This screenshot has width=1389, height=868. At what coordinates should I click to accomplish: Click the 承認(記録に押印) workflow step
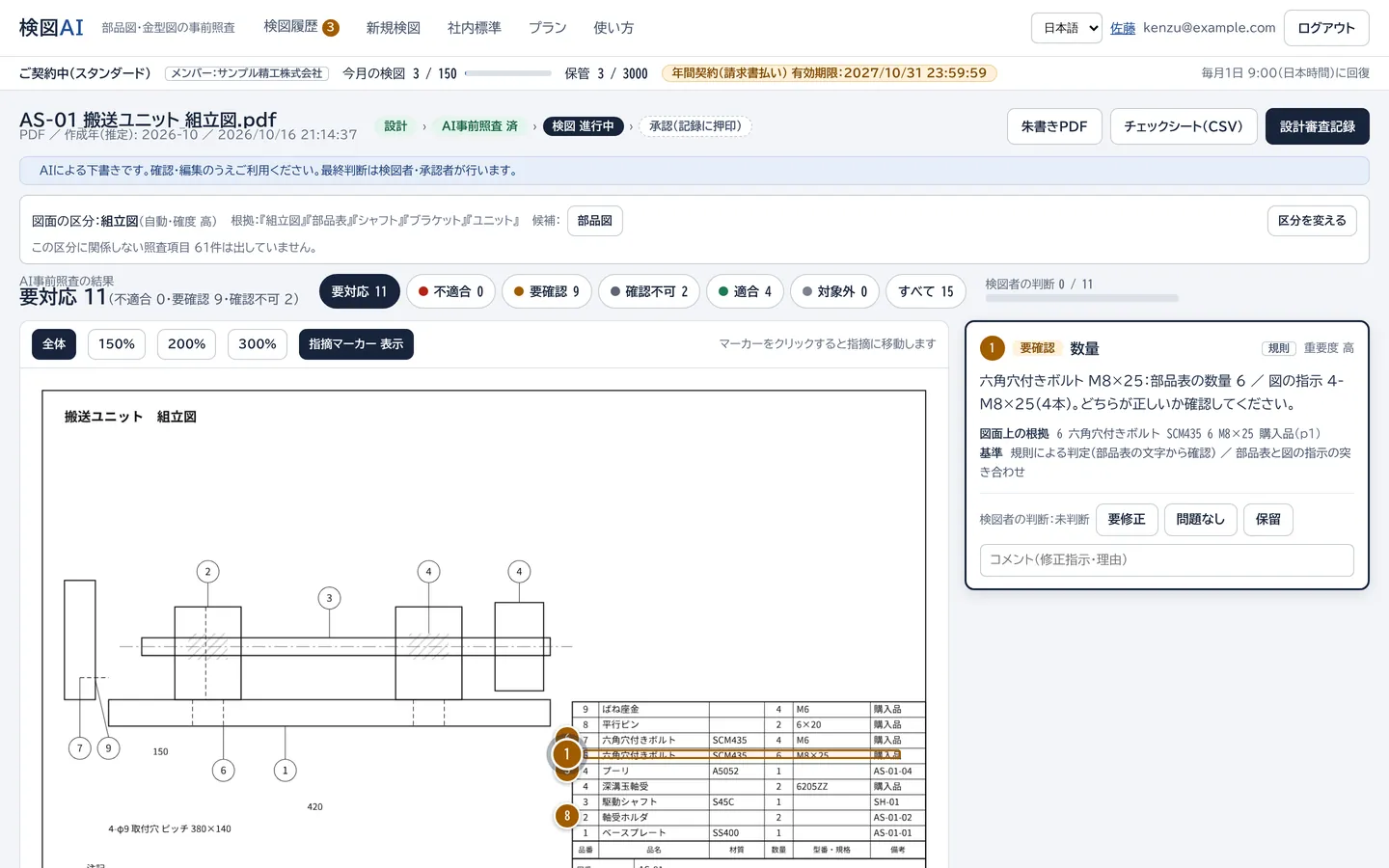point(695,126)
